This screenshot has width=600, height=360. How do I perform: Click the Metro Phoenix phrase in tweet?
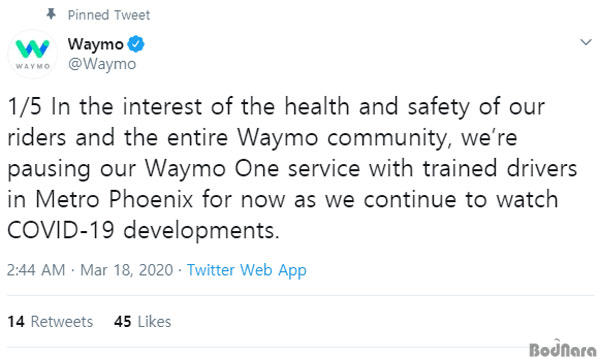click(x=114, y=199)
